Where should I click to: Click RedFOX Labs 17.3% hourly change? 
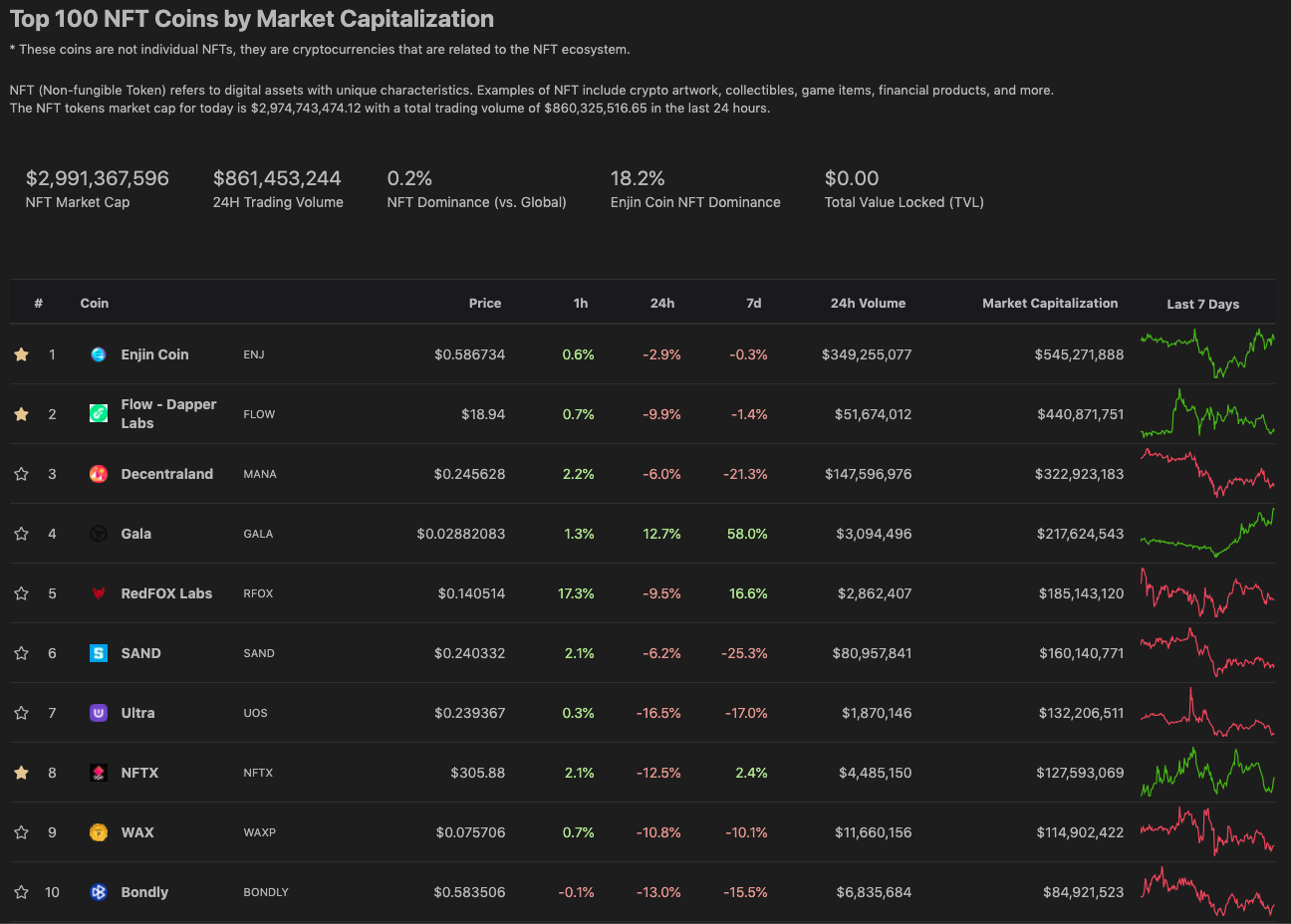click(576, 593)
